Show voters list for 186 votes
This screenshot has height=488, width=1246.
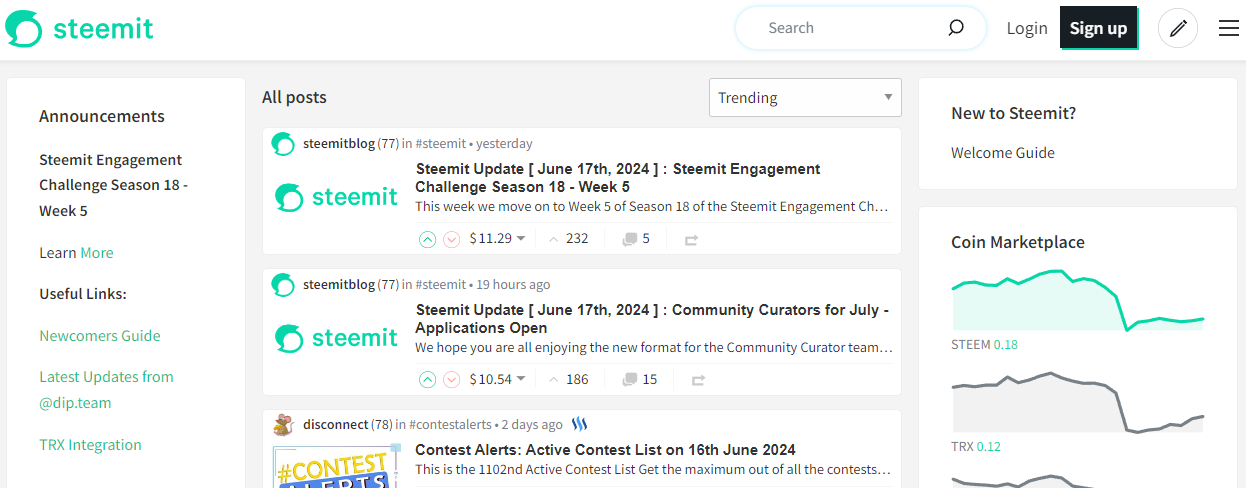[568, 380]
